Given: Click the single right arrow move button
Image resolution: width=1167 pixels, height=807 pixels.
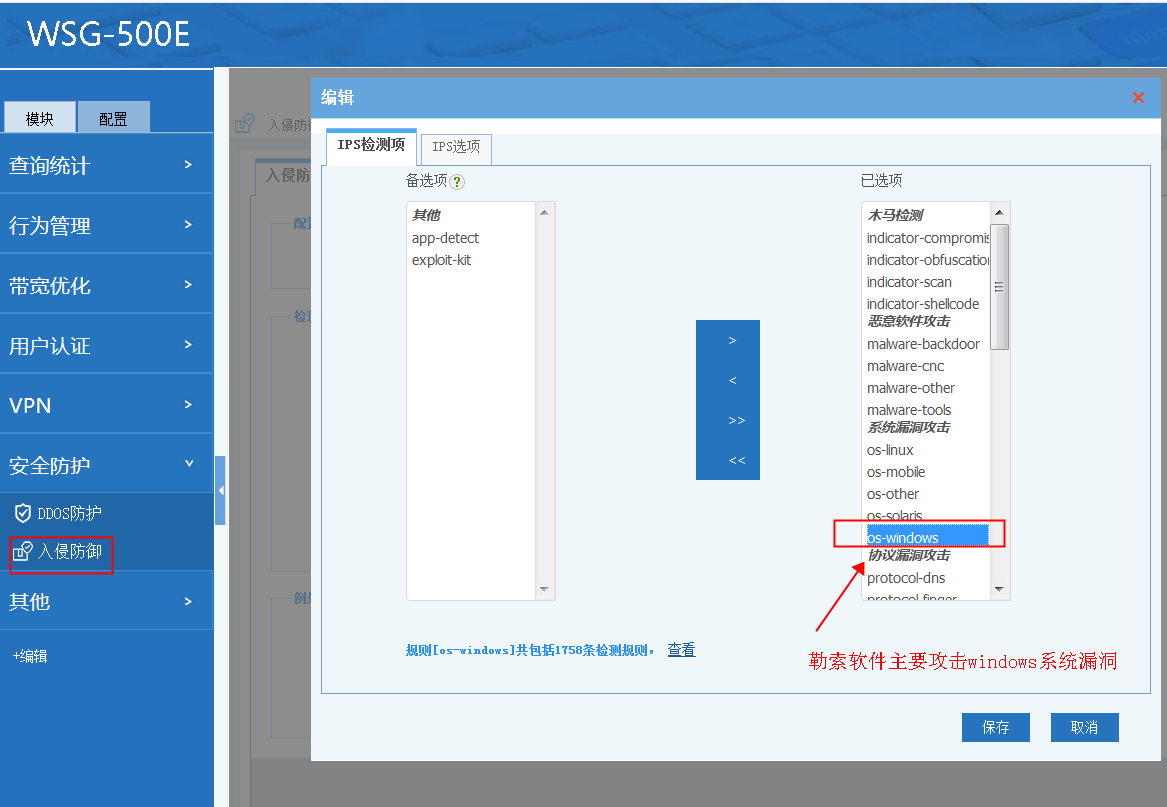Looking at the screenshot, I should click(x=732, y=341).
